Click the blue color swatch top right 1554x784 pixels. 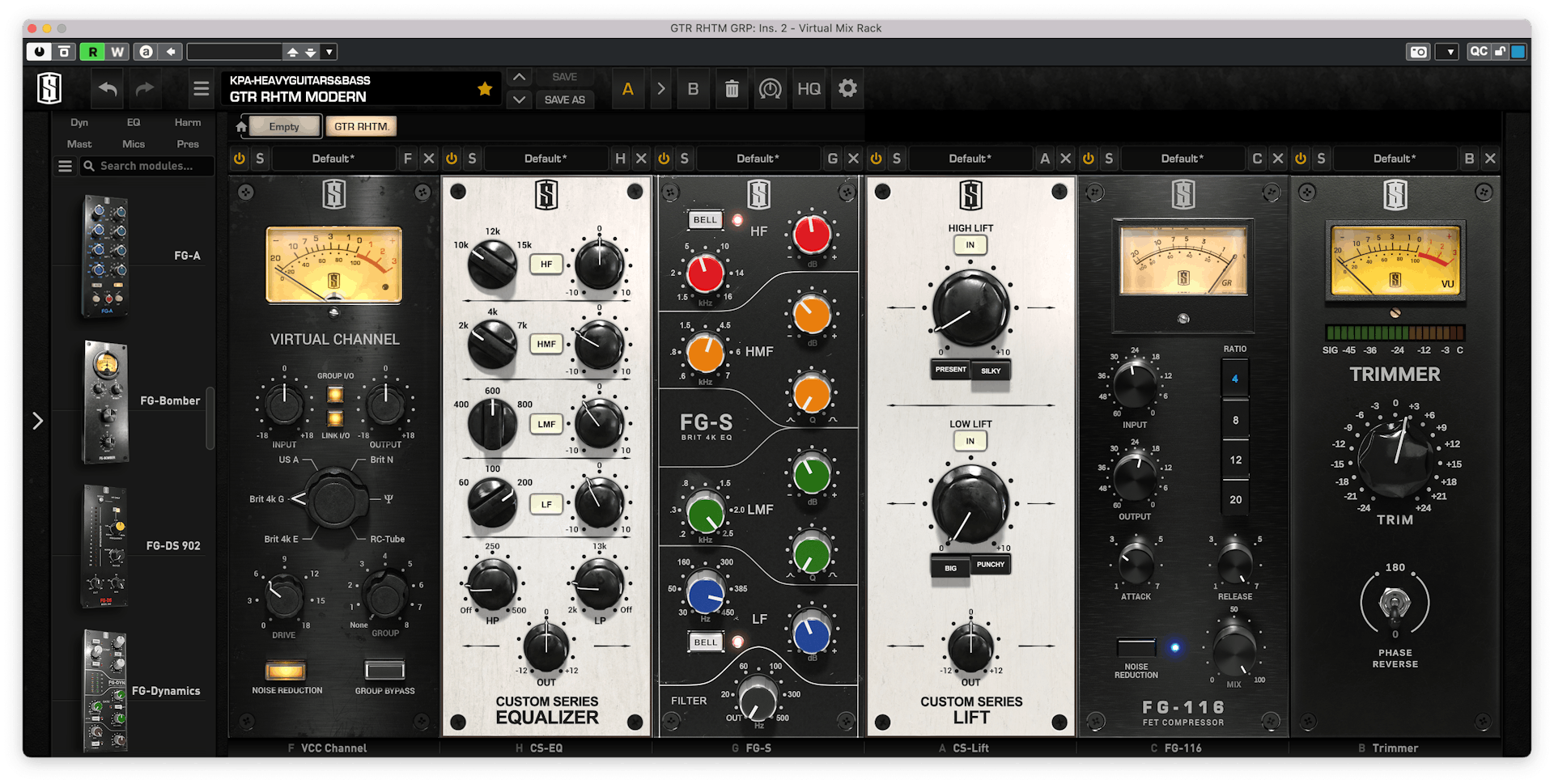click(x=1520, y=51)
